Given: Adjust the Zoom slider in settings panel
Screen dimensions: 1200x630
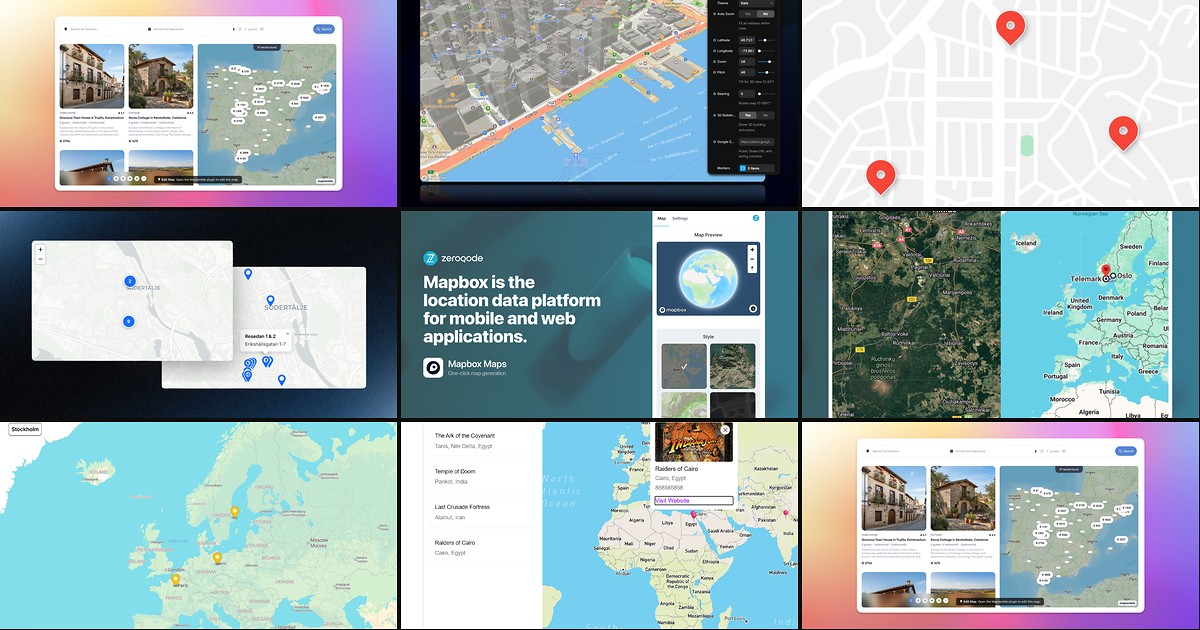Looking at the screenshot, I should [766, 61].
